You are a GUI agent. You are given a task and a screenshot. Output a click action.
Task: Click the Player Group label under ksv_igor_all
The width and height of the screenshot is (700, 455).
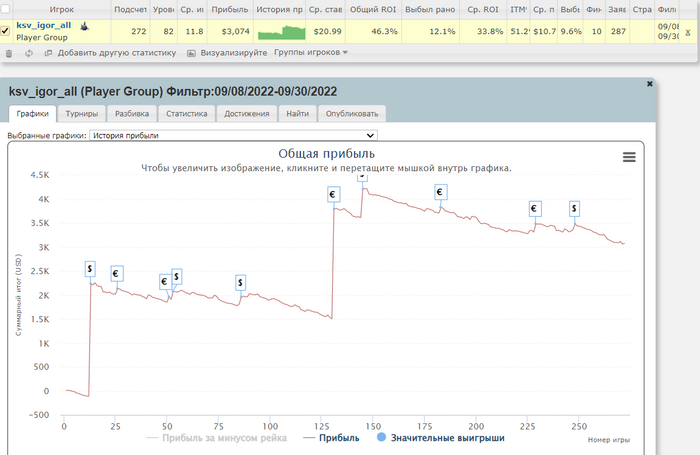[42, 38]
